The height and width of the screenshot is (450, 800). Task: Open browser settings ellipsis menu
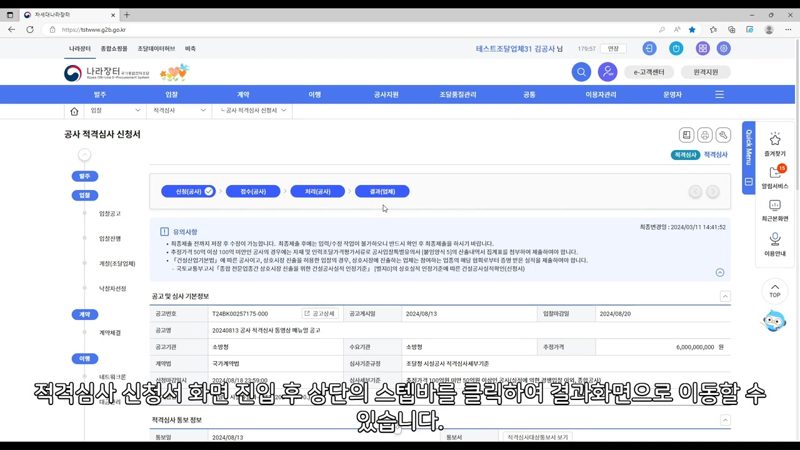point(788,30)
